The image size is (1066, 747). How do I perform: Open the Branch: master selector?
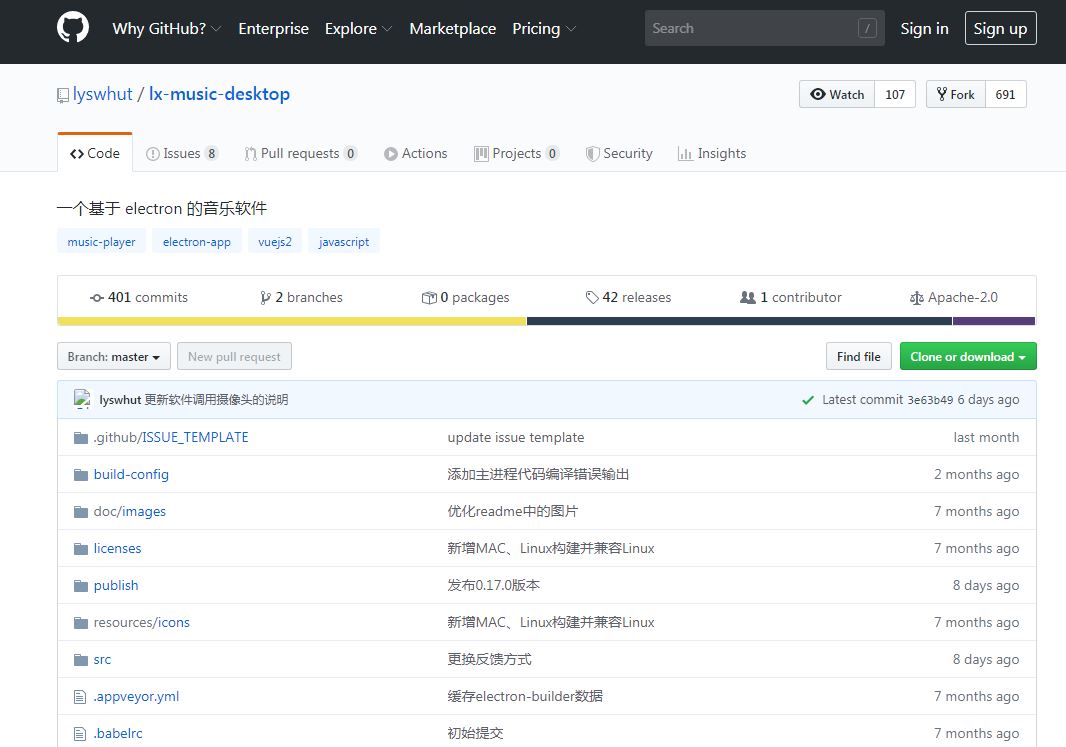coord(114,357)
